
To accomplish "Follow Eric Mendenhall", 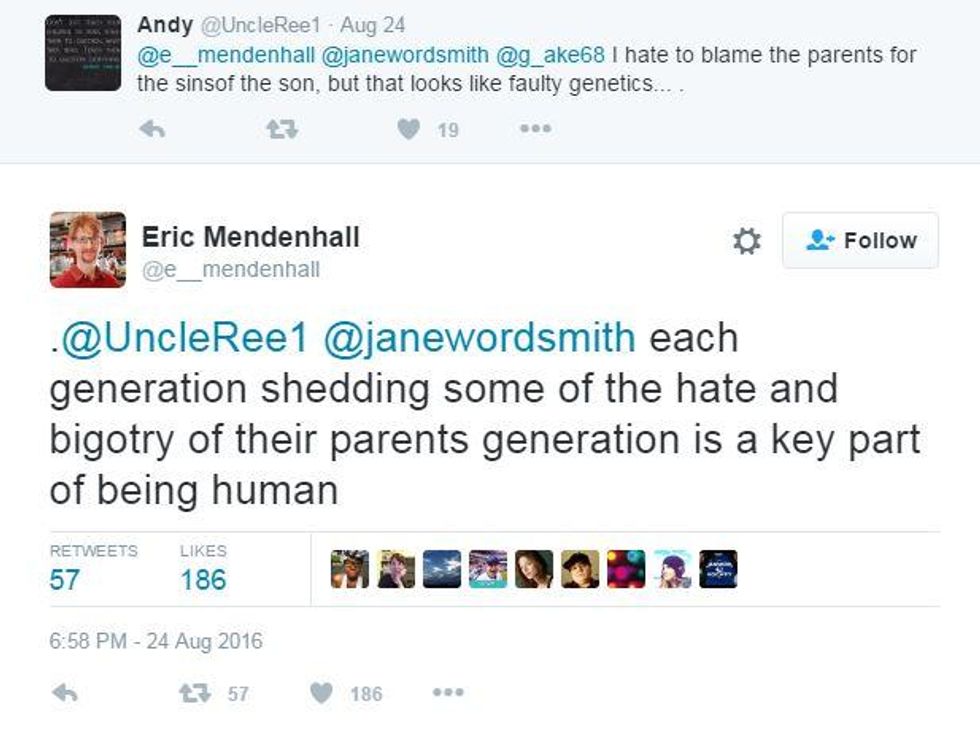I will pos(860,241).
